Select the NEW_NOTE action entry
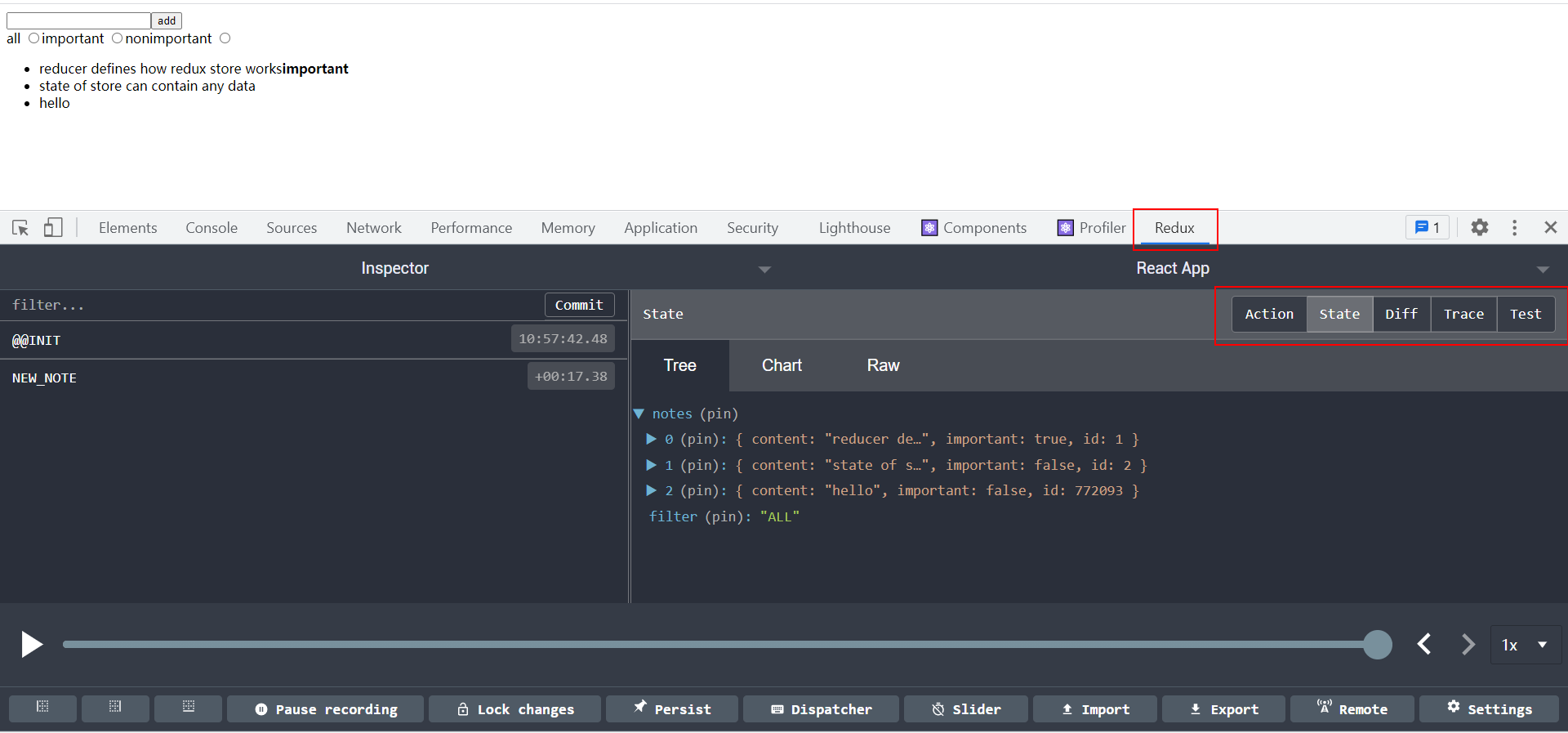Image resolution: width=1568 pixels, height=733 pixels. (314, 378)
